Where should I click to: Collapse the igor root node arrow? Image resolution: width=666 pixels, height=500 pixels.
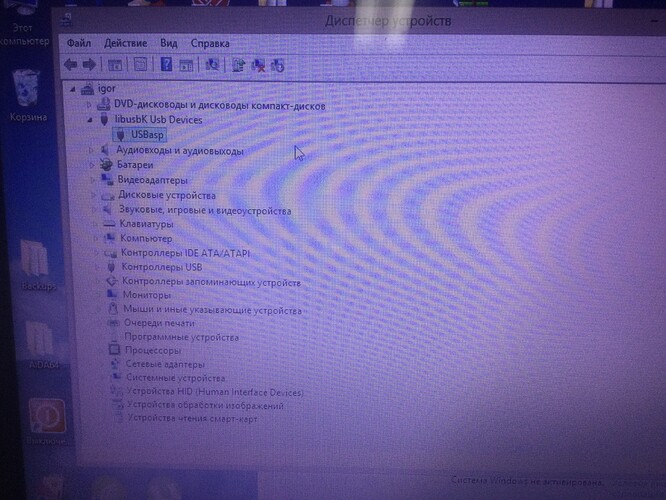click(x=73, y=89)
